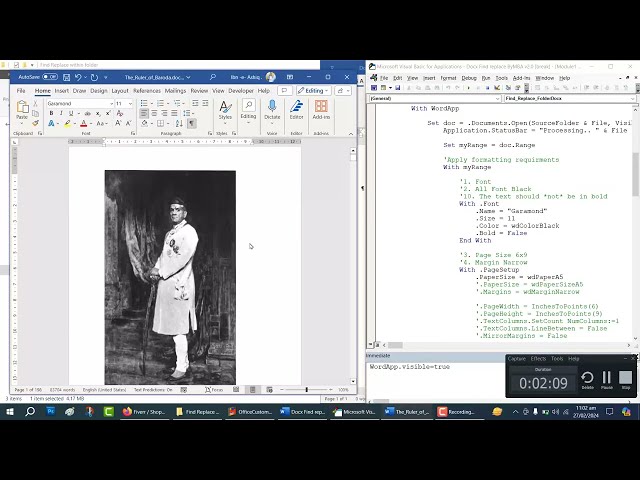Apply Strikethrough formatting
This screenshot has height=480, width=640.
coord(87,113)
